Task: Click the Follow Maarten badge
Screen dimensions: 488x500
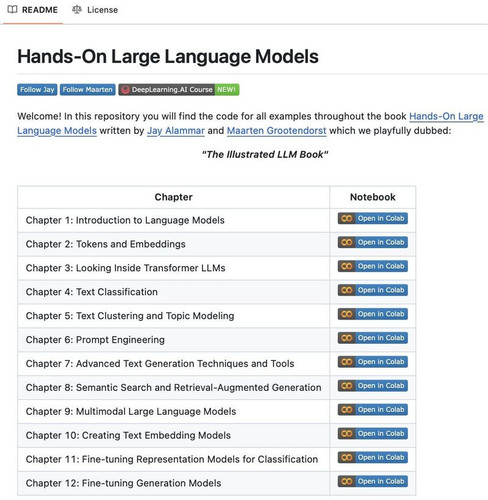Action: coord(88,90)
